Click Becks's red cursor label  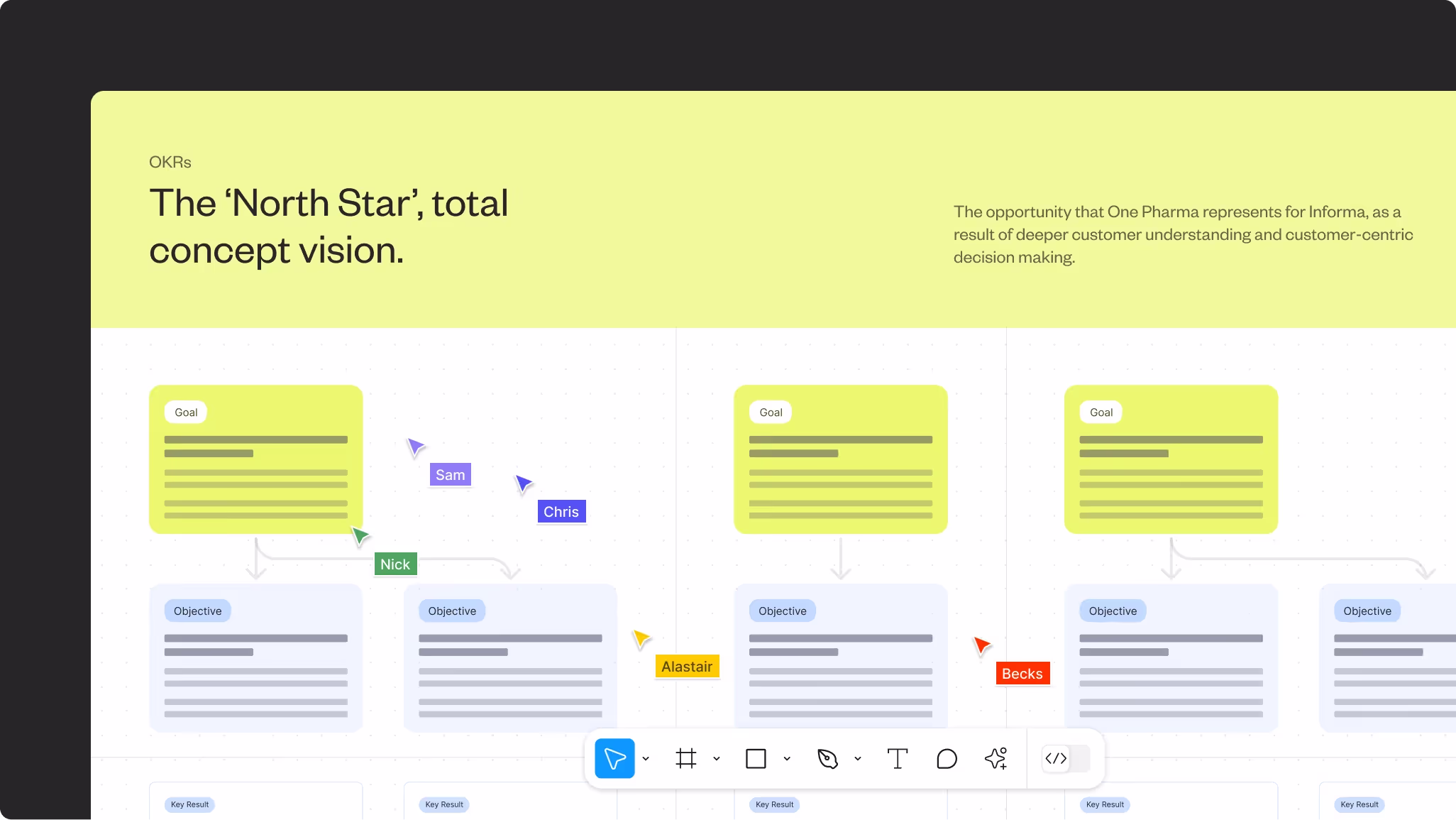(1022, 674)
